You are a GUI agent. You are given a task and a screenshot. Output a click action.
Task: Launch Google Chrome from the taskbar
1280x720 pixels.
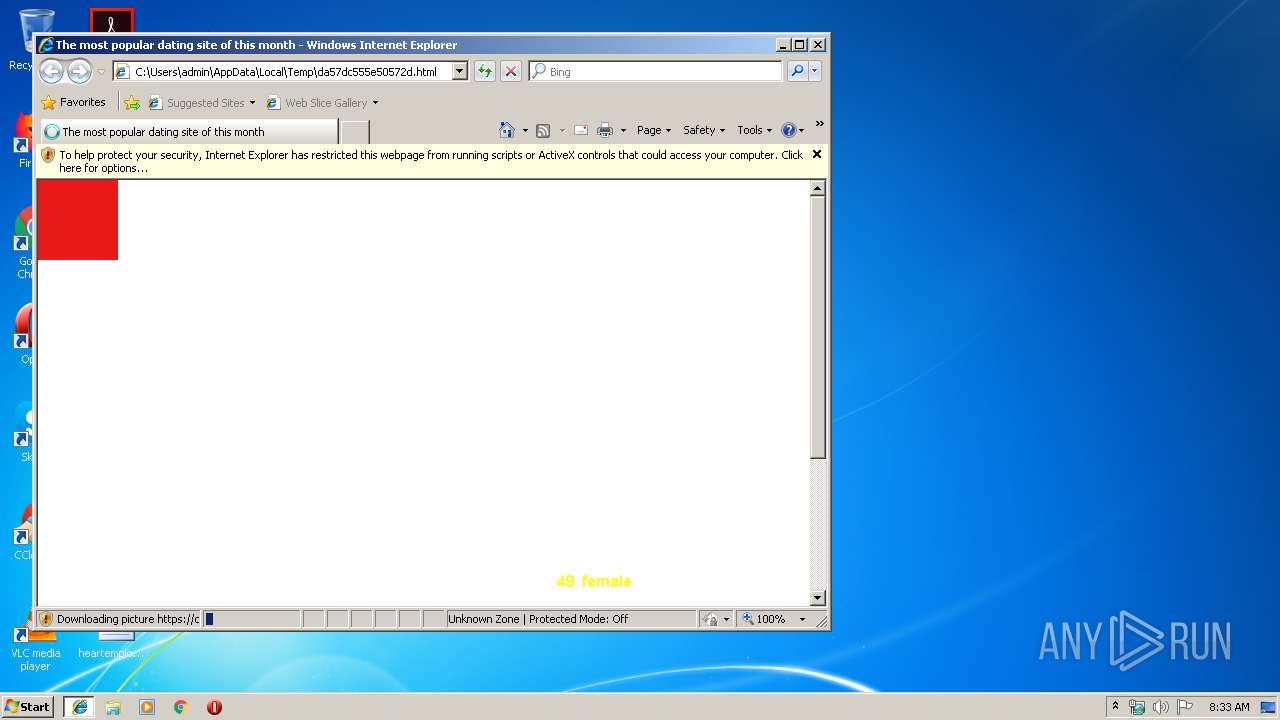pos(181,706)
